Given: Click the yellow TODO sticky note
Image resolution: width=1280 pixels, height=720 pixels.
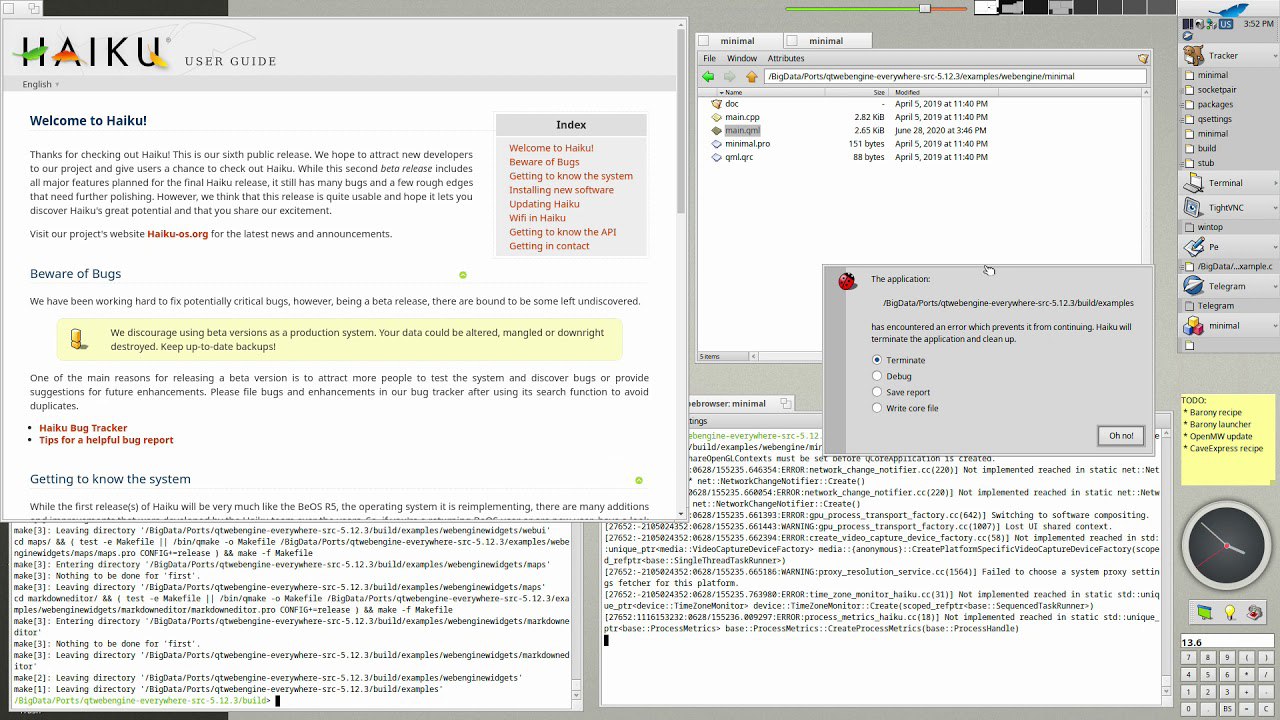Looking at the screenshot, I should (1227, 440).
